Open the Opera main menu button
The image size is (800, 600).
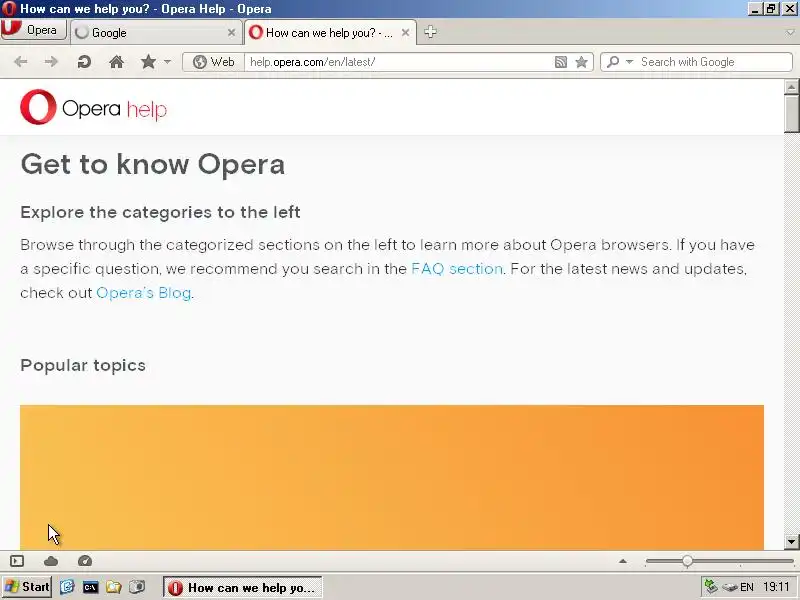pyautogui.click(x=34, y=30)
